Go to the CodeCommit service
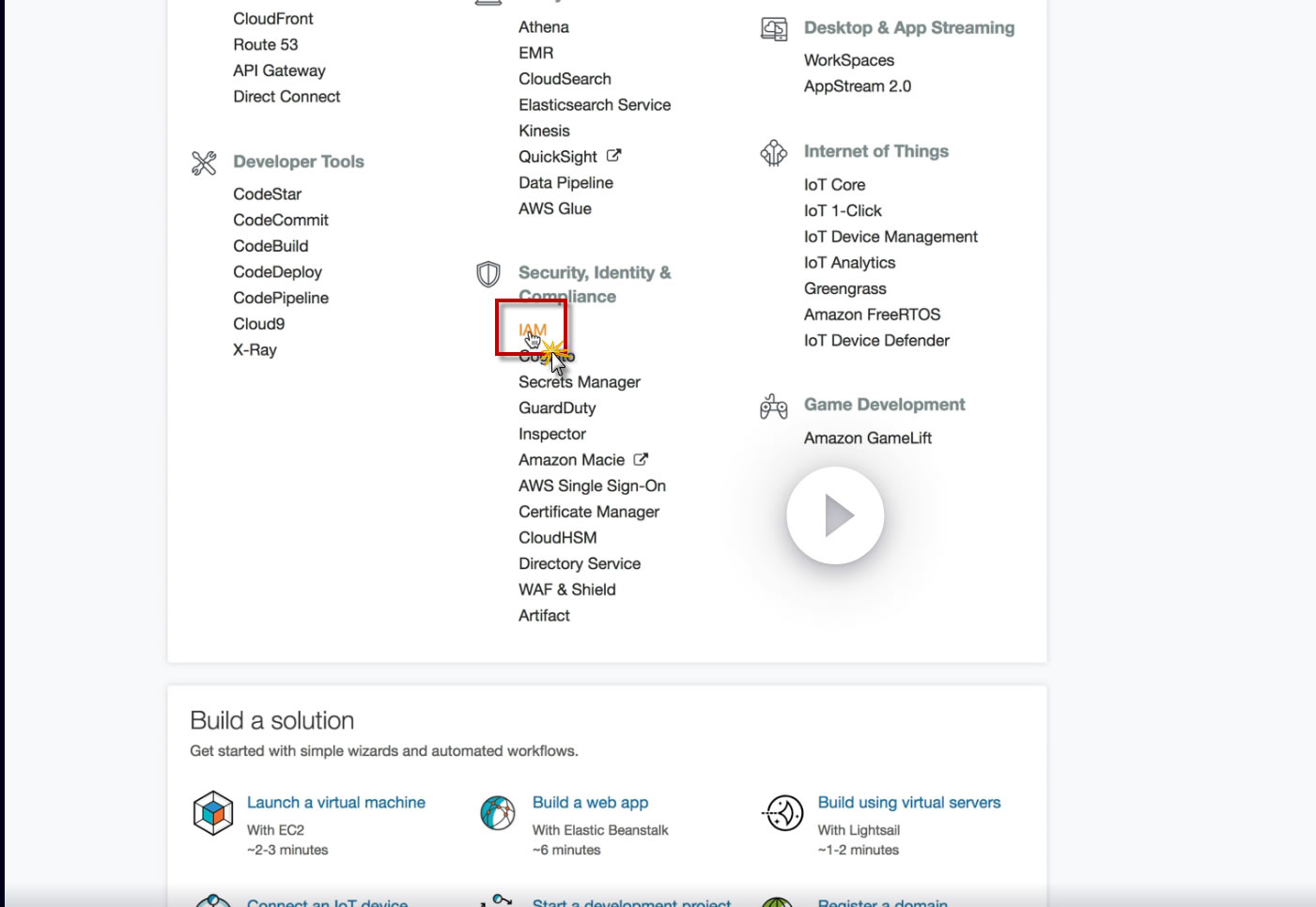This screenshot has width=1316, height=907. pyautogui.click(x=281, y=220)
